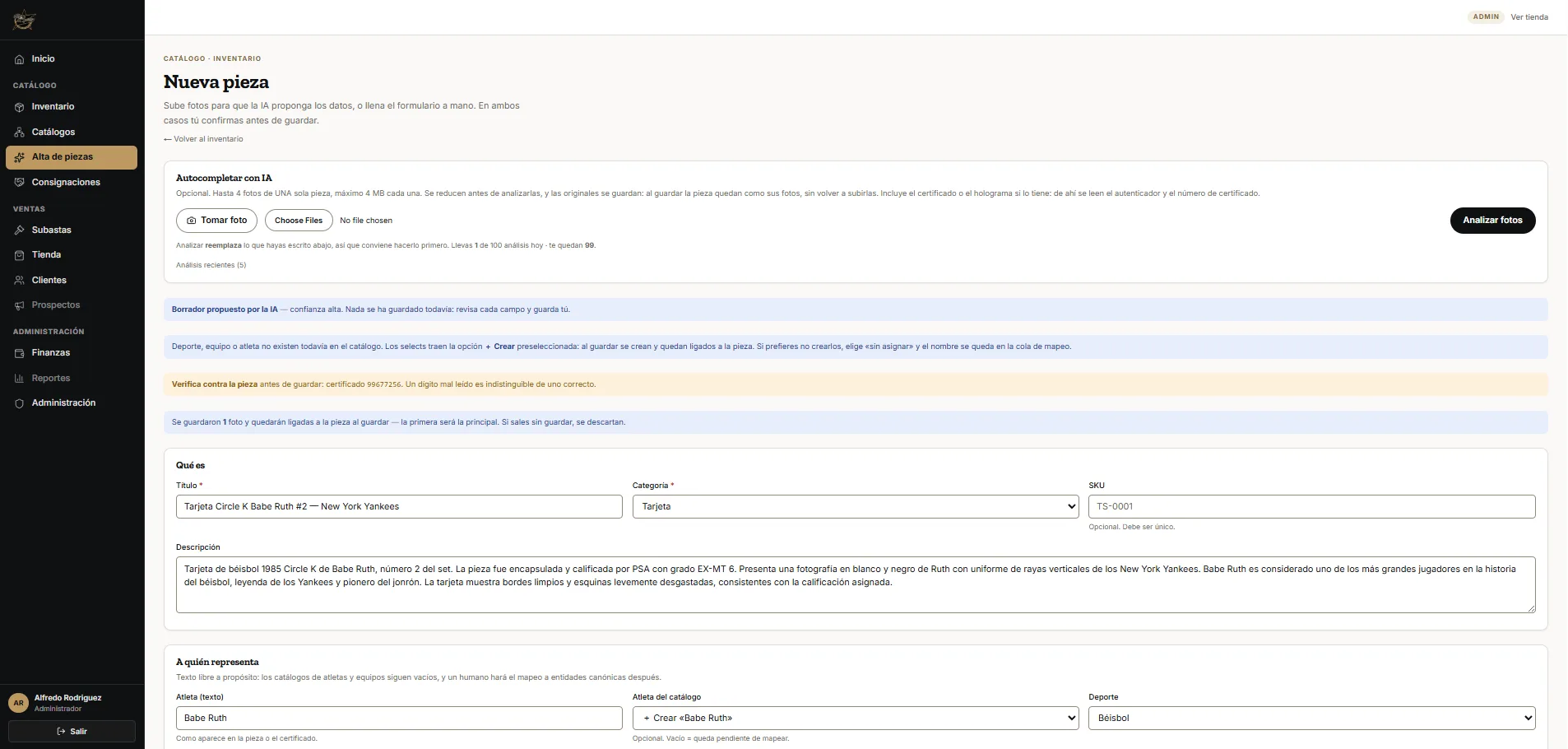The width and height of the screenshot is (1568, 749).
Task: Open the Deporte dropdown showing Béisbol
Action: 1312,719
